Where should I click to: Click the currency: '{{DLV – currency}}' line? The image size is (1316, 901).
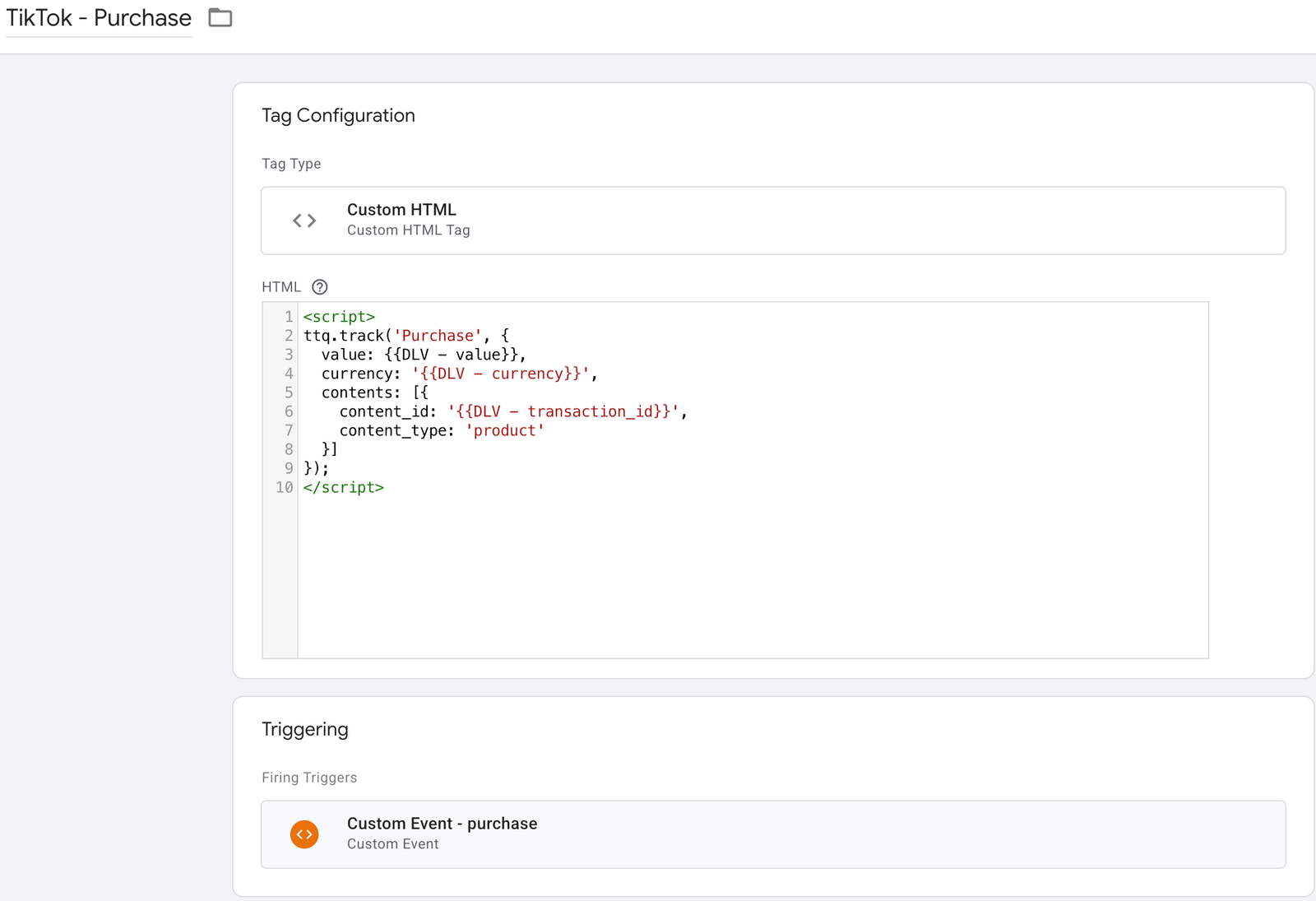(459, 374)
